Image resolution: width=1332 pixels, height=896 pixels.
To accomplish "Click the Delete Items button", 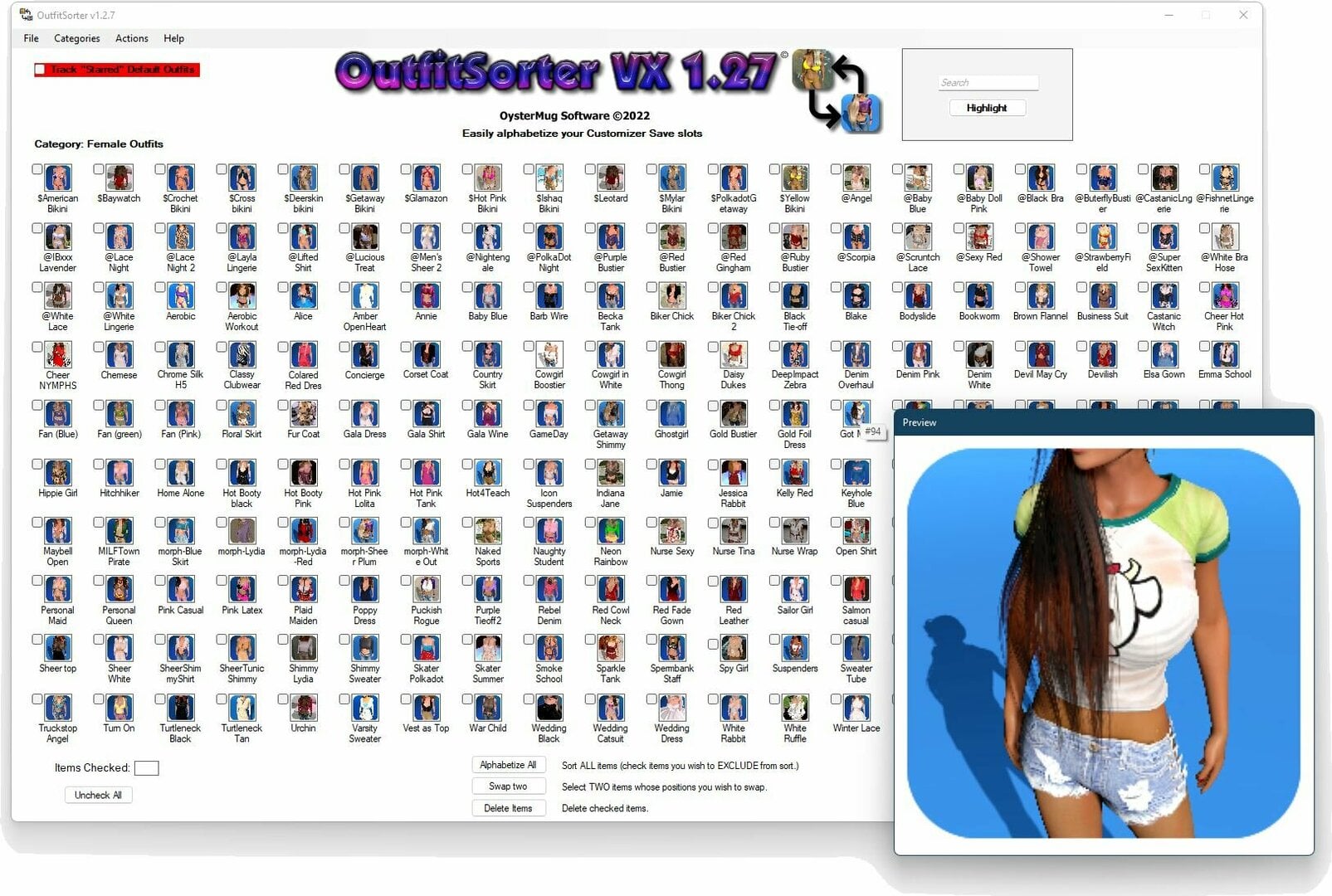I will [x=508, y=808].
